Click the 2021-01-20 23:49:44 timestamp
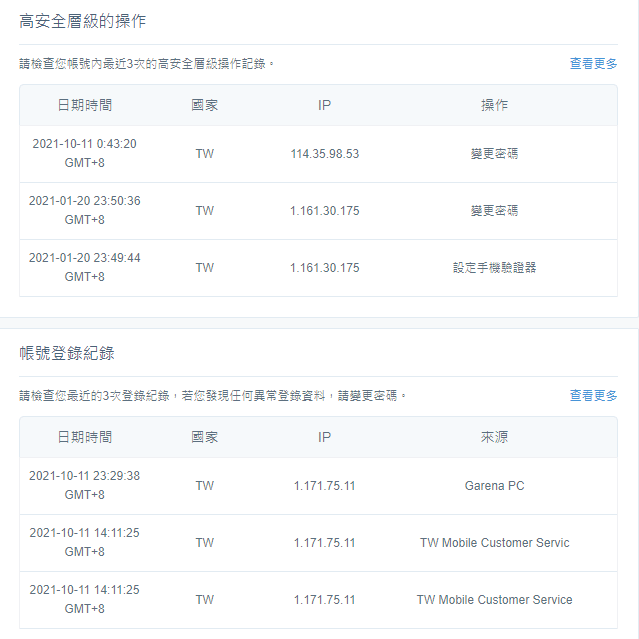The width and height of the screenshot is (639, 639). tap(84, 258)
